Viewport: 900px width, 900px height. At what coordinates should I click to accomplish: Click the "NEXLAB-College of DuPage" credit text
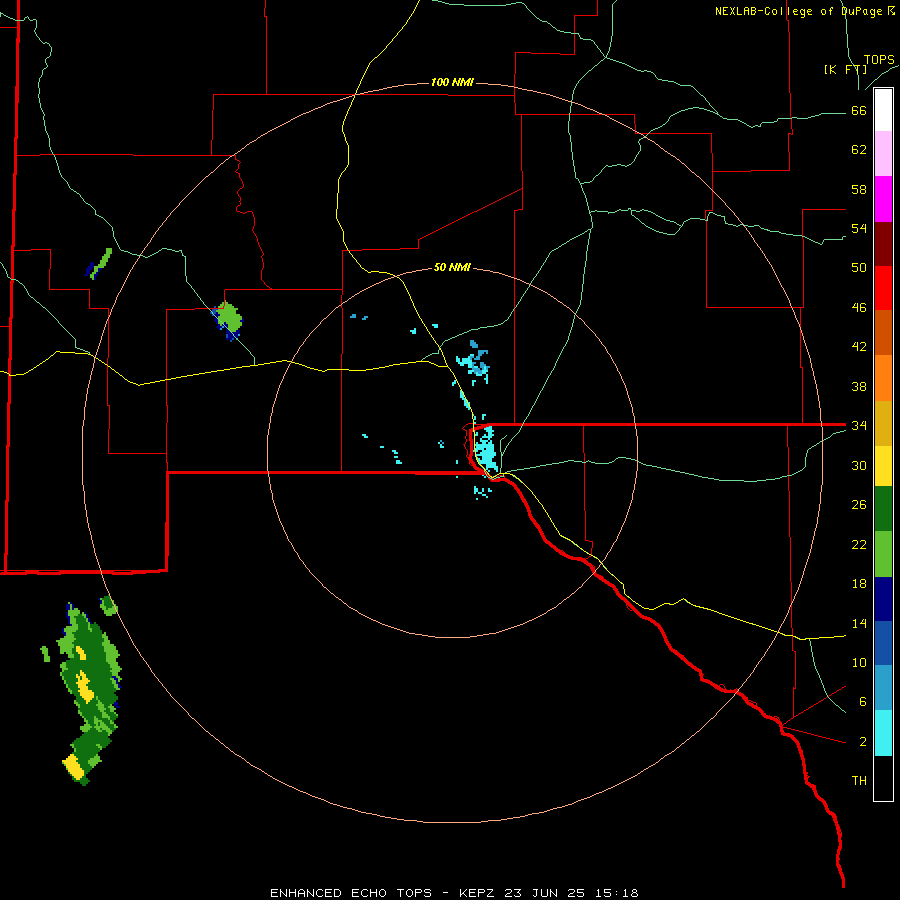coord(798,11)
